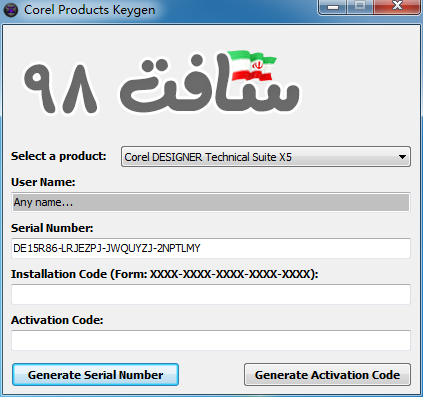Open the Select a product dropdown
The height and width of the screenshot is (397, 423).
click(x=266, y=157)
